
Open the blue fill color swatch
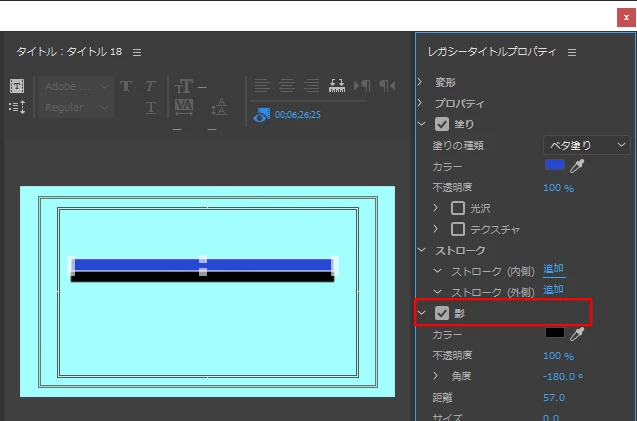[x=555, y=165]
